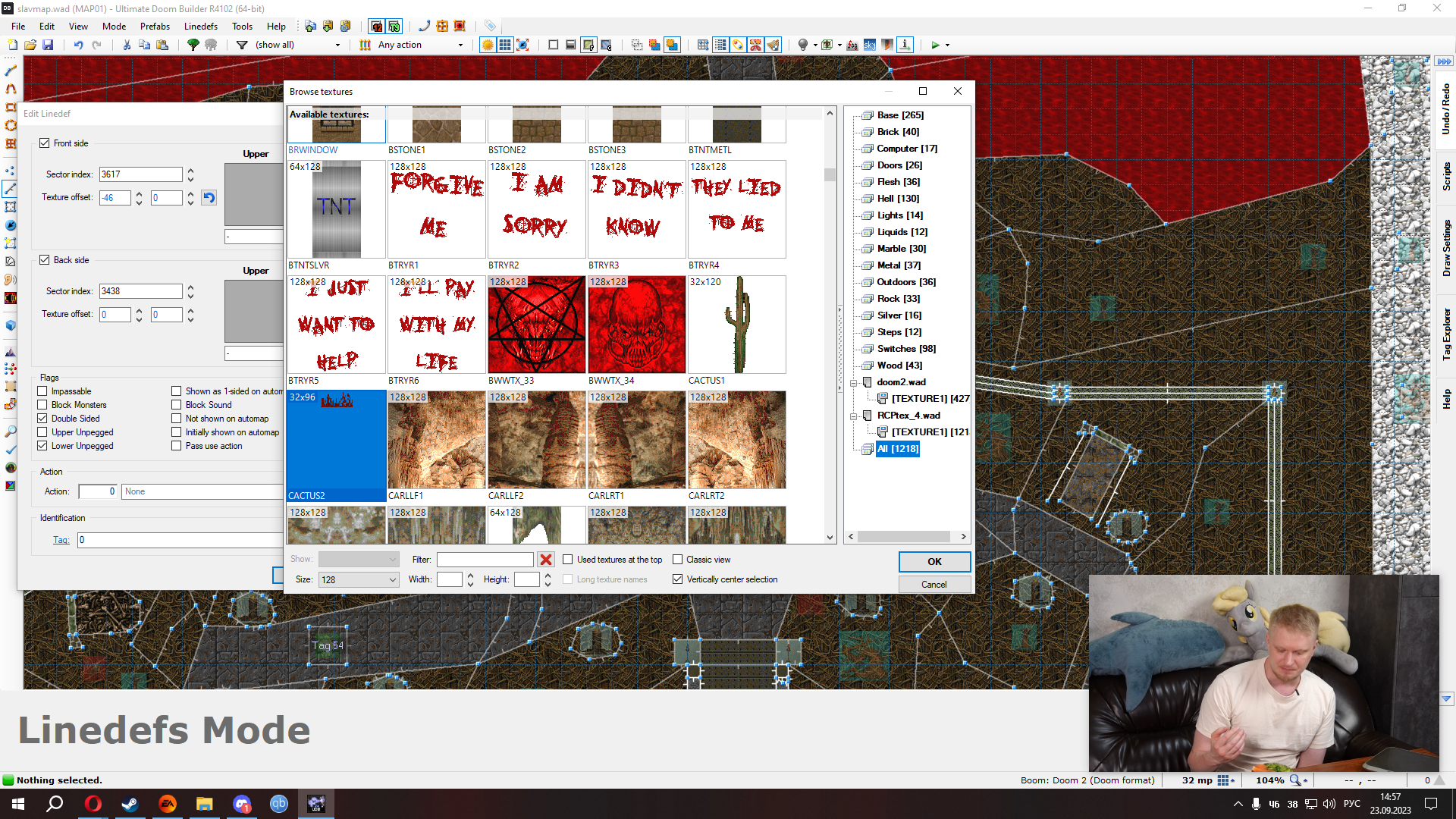Open the Any action filter dropdown
This screenshot has height=819, width=1456.
pos(460,45)
